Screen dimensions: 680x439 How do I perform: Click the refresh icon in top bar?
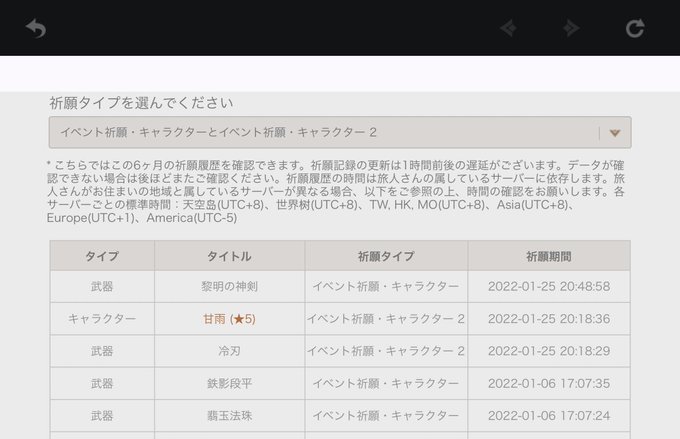click(634, 29)
